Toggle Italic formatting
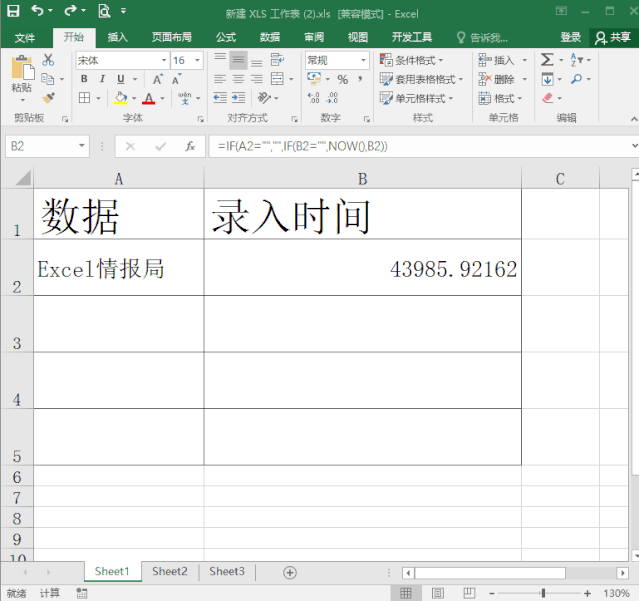Screen dimensions: 639x601 pyautogui.click(x=102, y=79)
